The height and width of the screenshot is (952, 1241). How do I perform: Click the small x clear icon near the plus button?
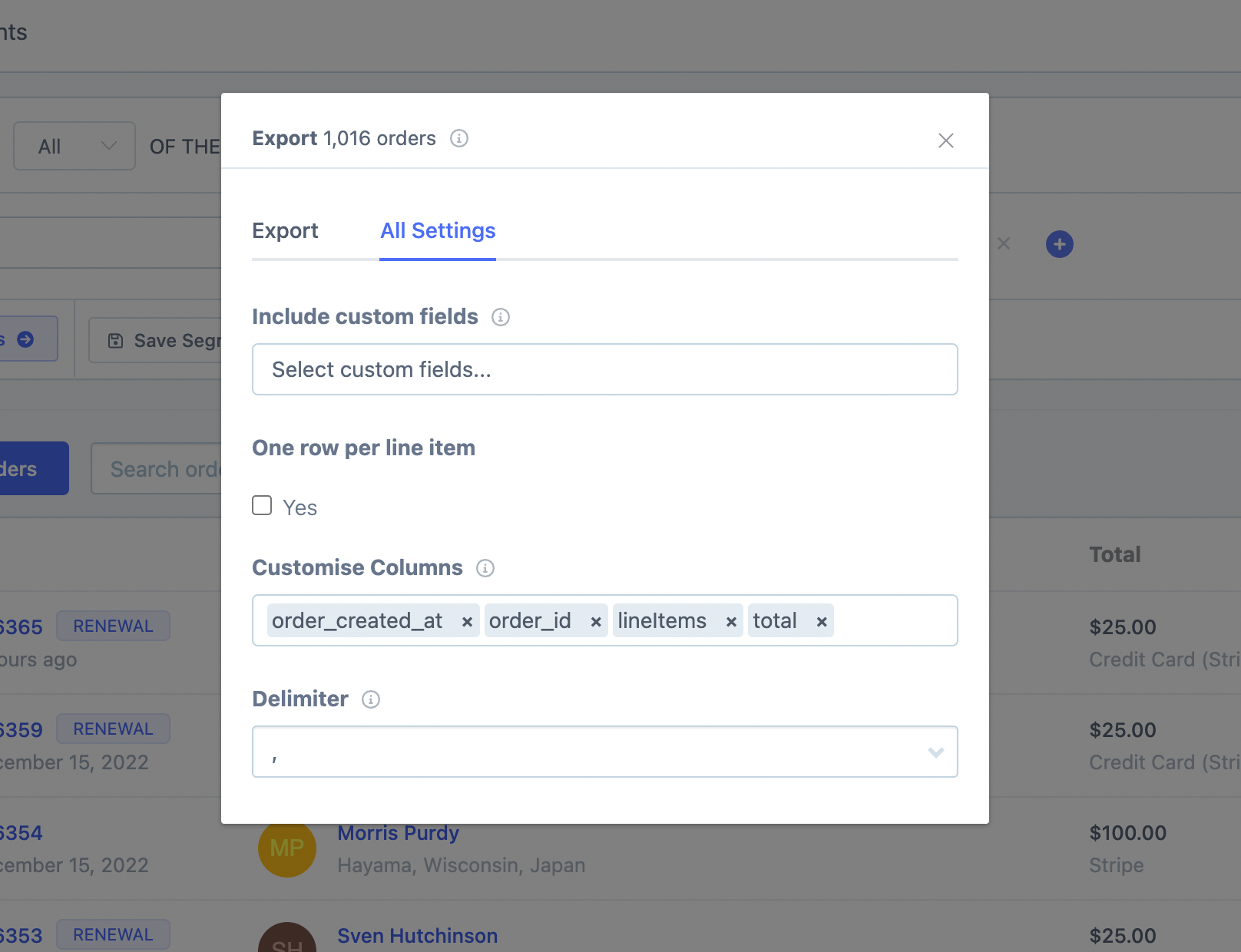click(x=1004, y=244)
